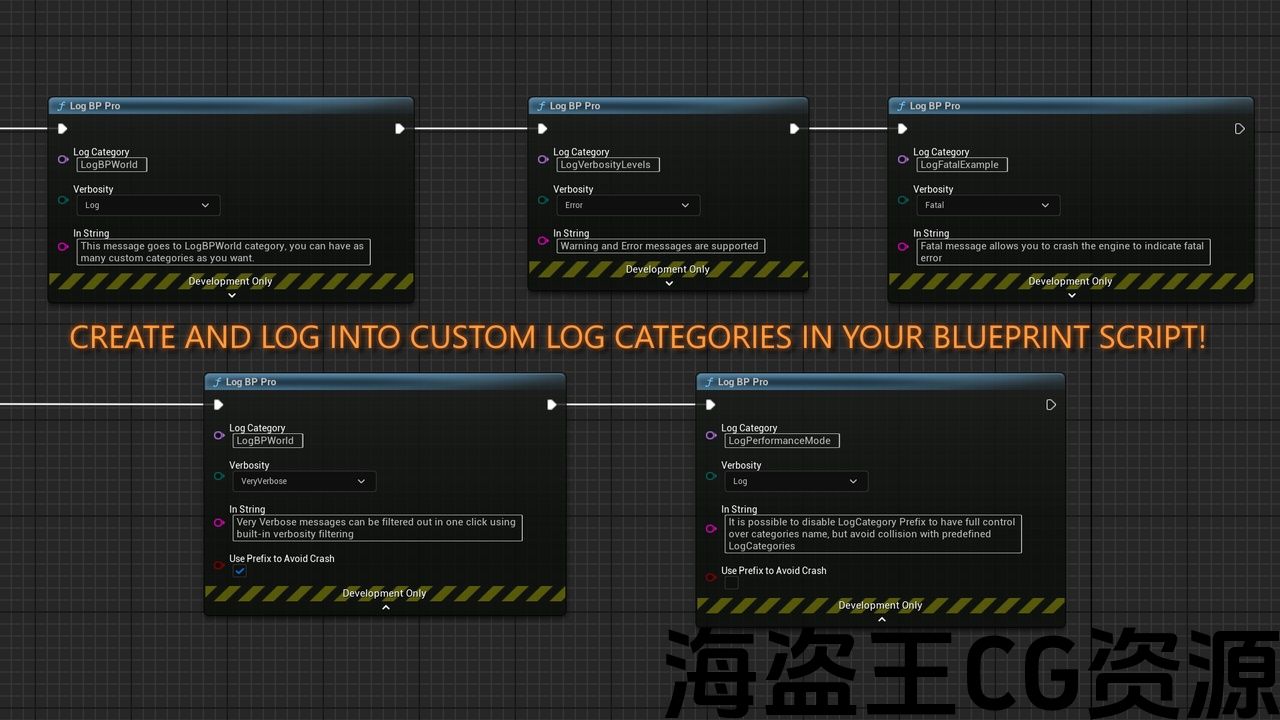
Task: Collapse the LogPerformanceMode node's advanced pins
Action: (x=881, y=619)
